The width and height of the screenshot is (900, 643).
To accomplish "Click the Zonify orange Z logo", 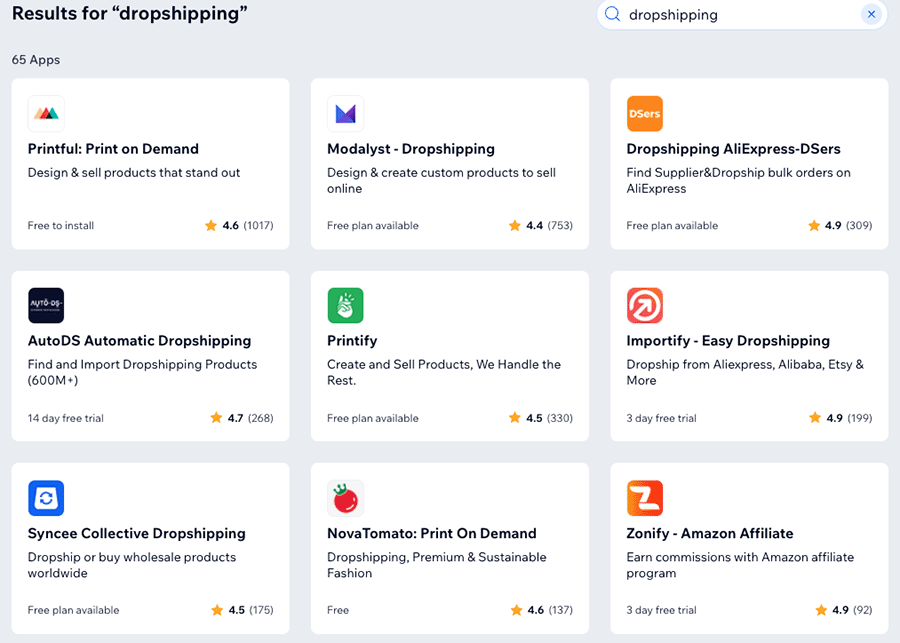I will click(x=645, y=498).
